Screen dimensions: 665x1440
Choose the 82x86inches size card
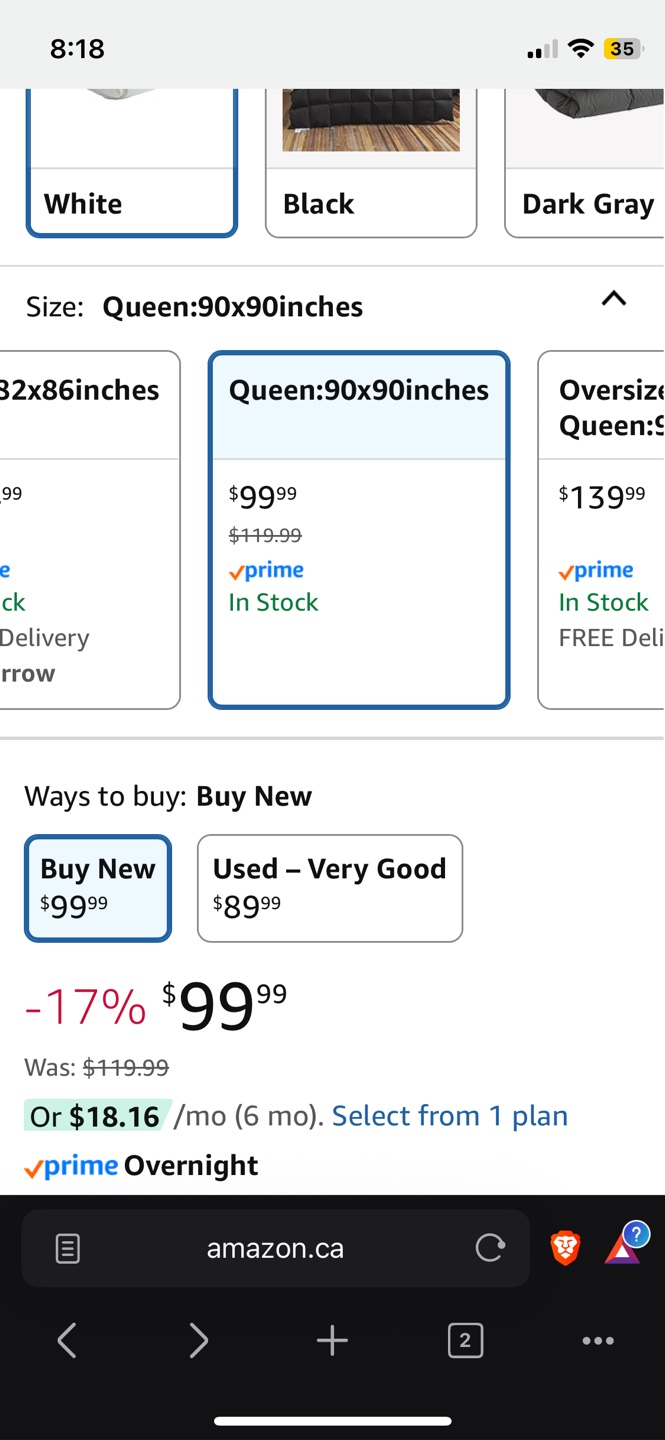pos(90,530)
